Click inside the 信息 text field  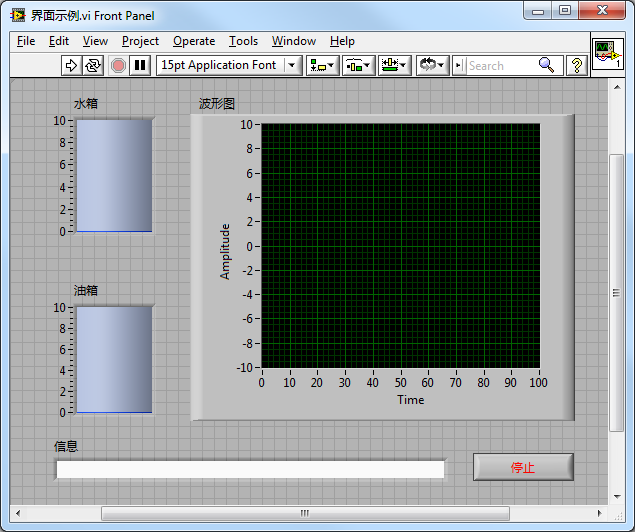pyautogui.click(x=250, y=469)
